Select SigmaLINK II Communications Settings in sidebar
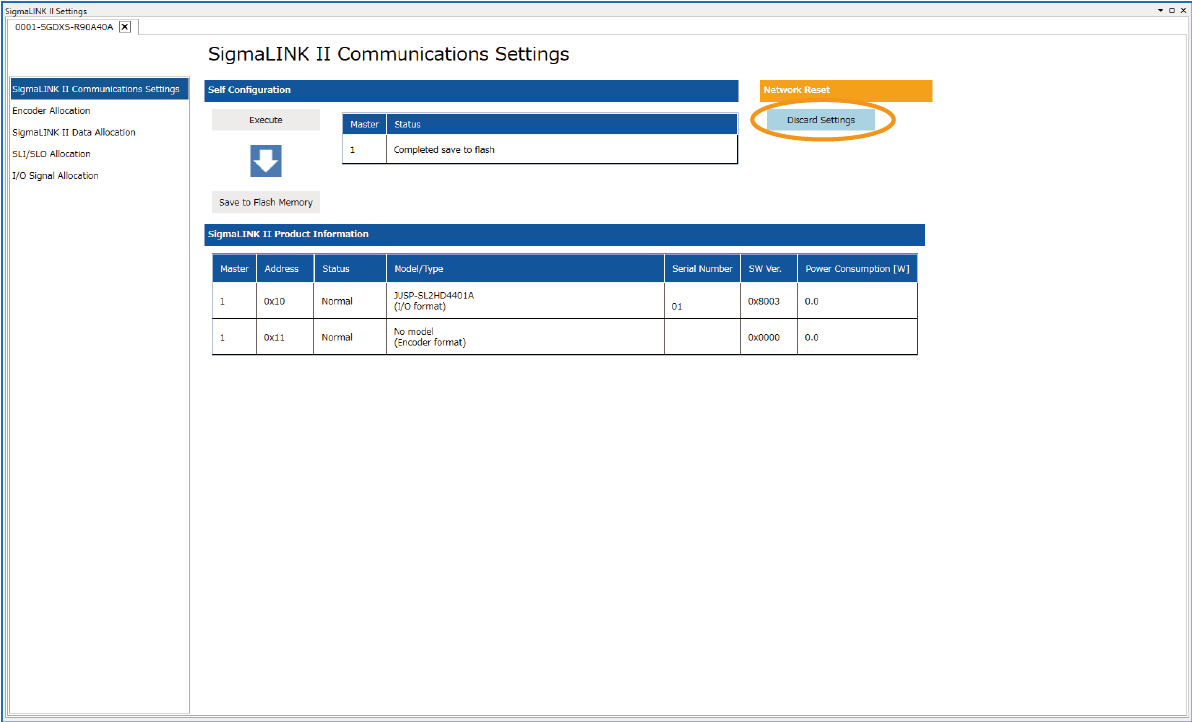The image size is (1192, 722). (96, 89)
